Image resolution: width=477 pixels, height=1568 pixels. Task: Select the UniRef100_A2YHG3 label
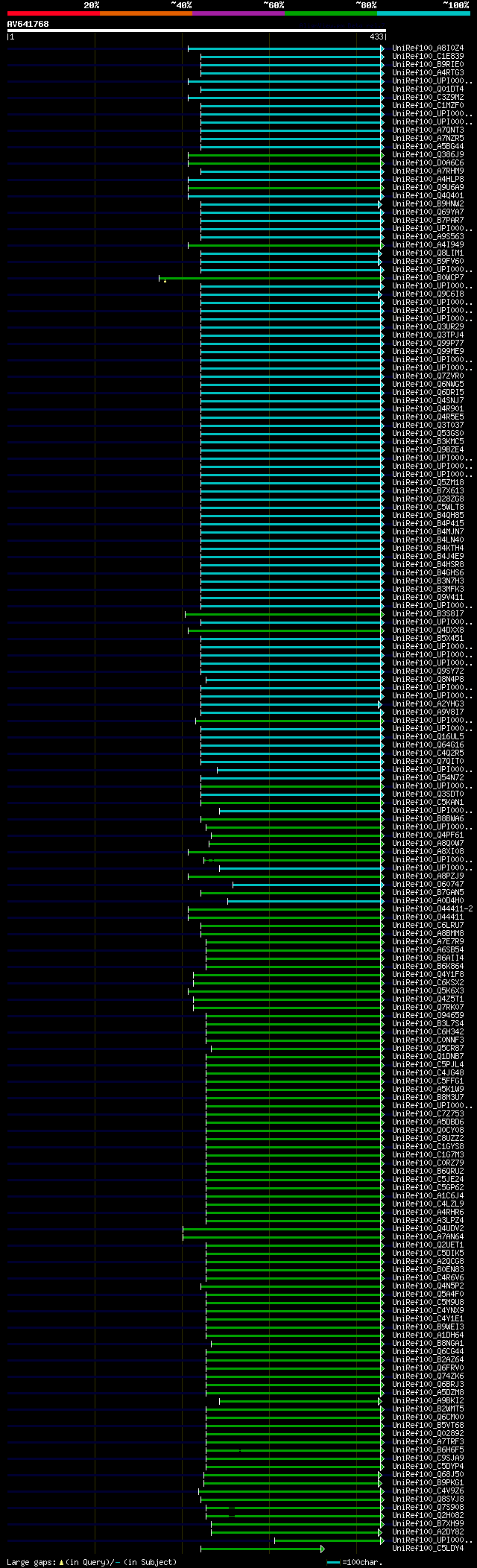(428, 704)
